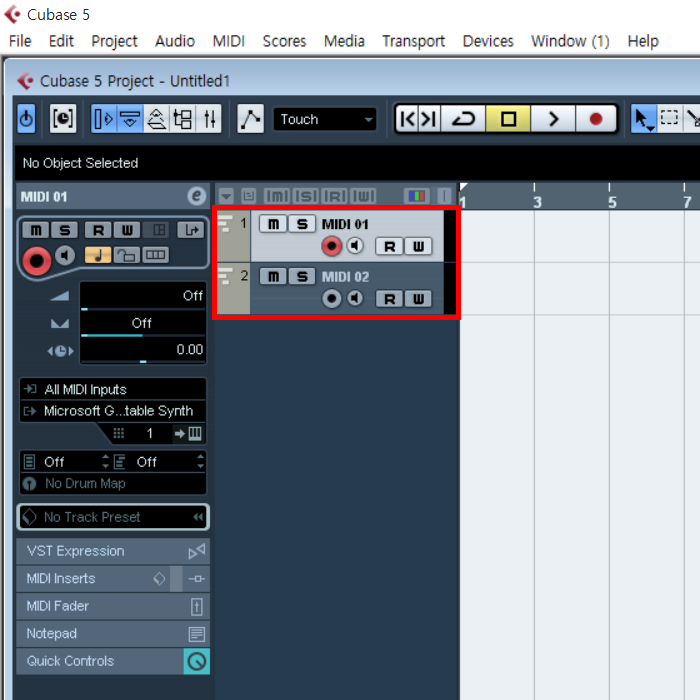This screenshot has height=700, width=700.
Task: Click the transport Record button
Action: click(x=596, y=119)
